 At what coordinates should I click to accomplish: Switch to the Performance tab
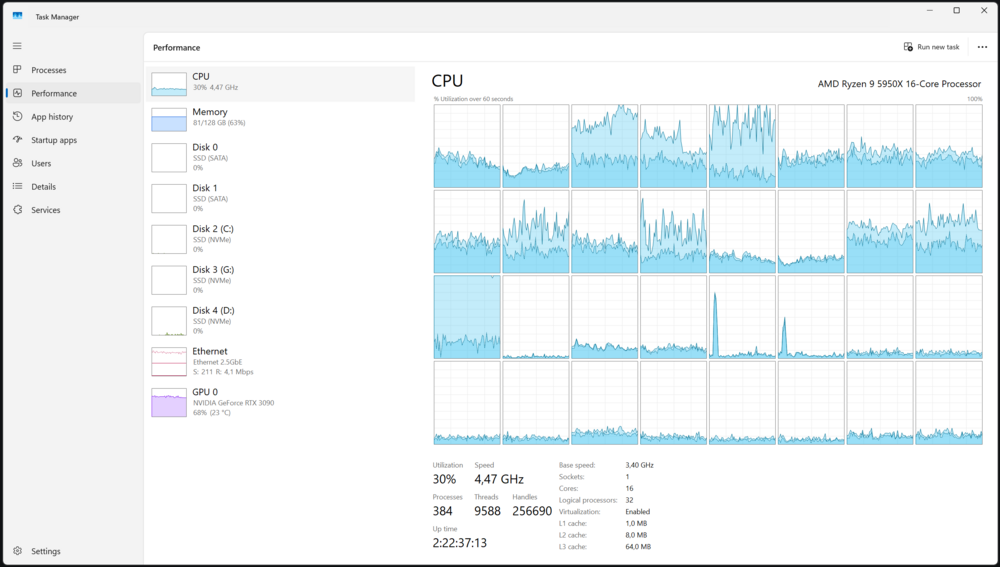coord(73,93)
